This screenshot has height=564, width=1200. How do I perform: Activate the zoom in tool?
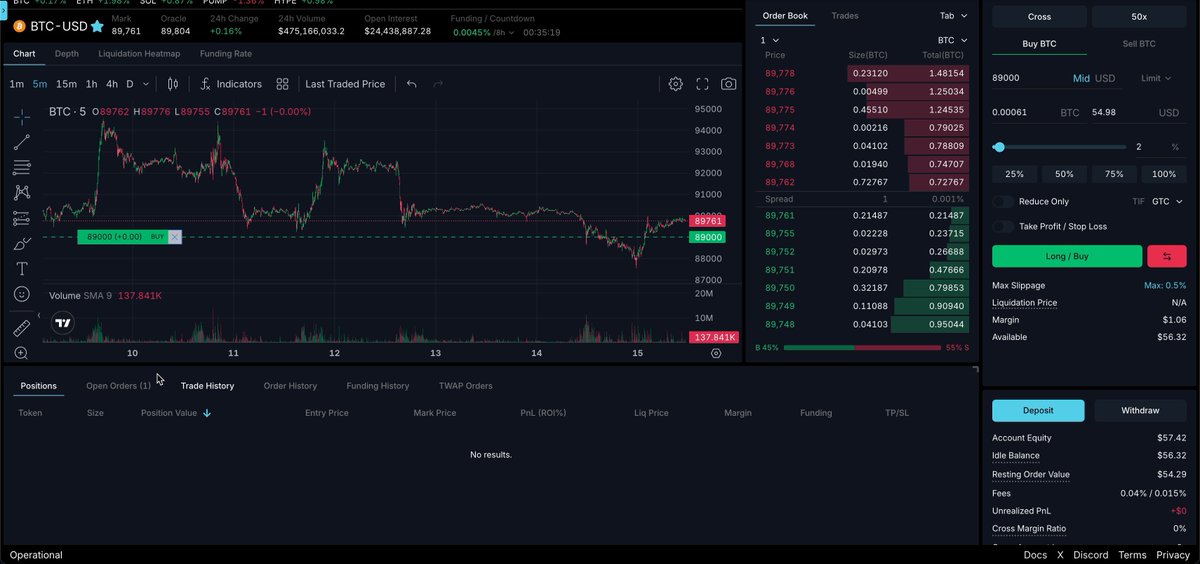pyautogui.click(x=21, y=353)
